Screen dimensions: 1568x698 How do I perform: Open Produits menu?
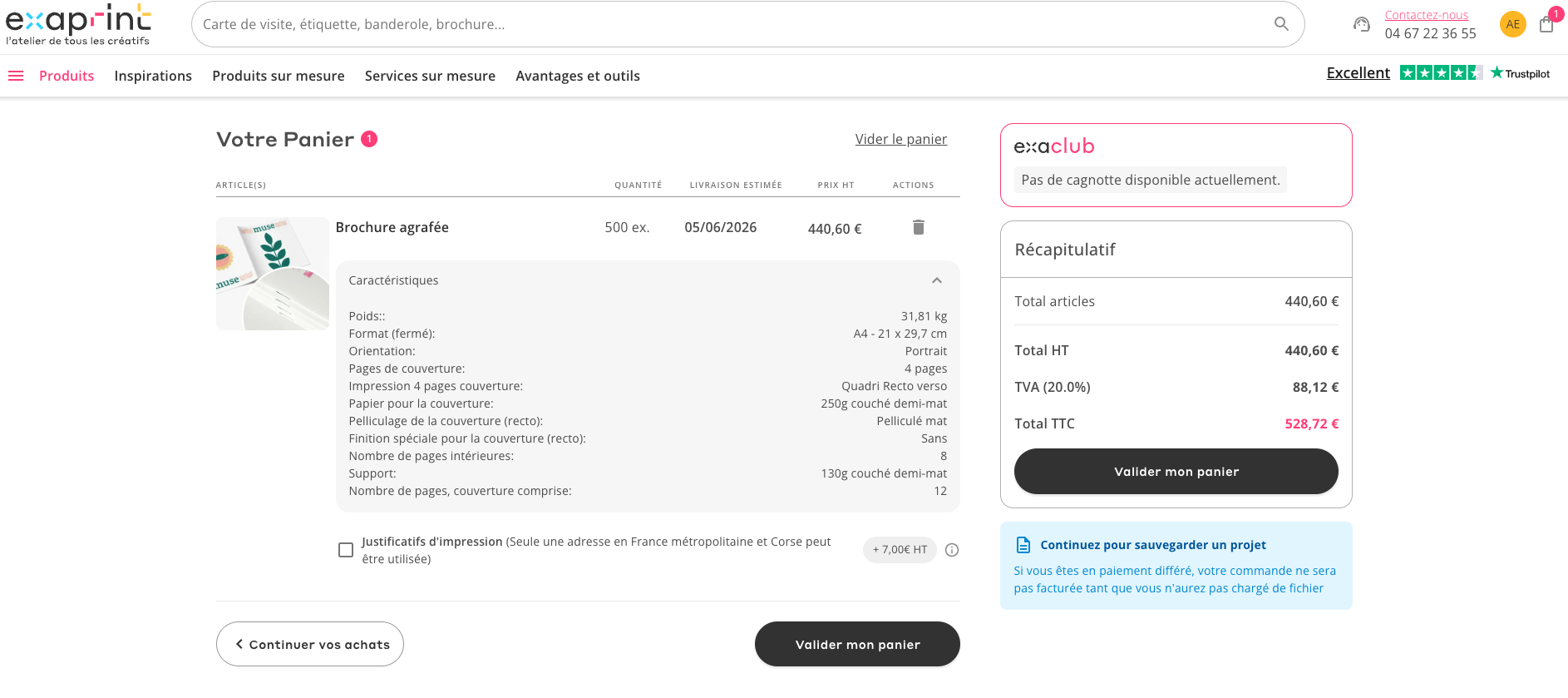point(67,76)
